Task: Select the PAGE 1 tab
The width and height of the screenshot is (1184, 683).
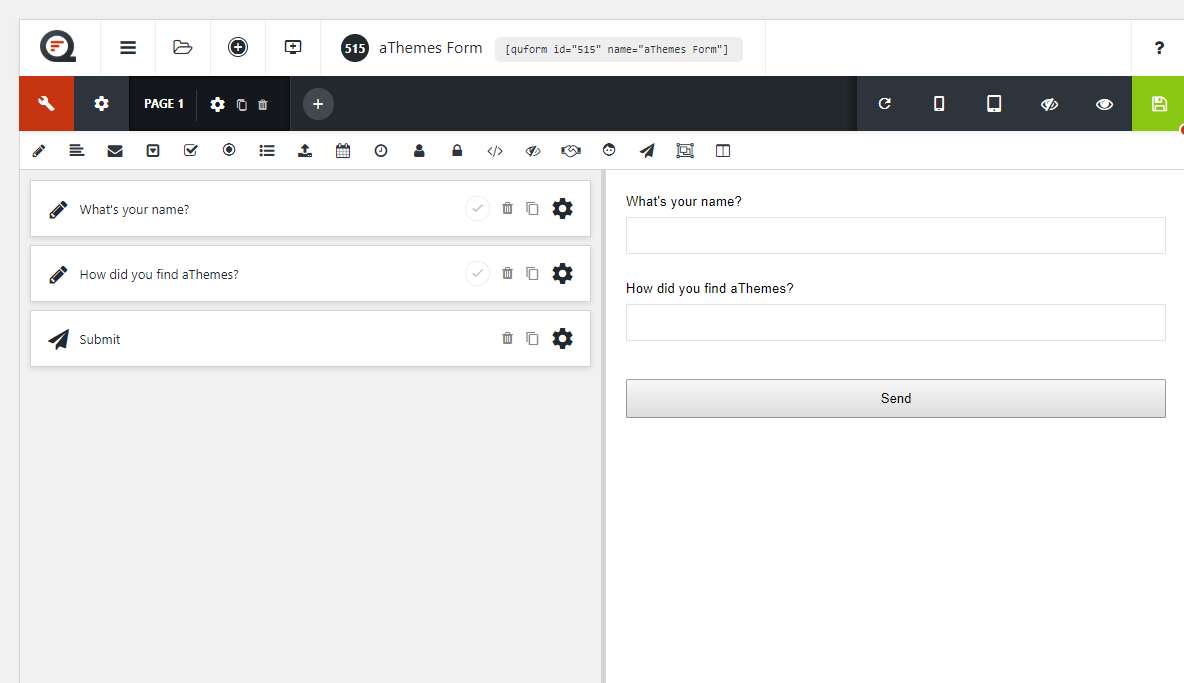Action: click(x=164, y=103)
